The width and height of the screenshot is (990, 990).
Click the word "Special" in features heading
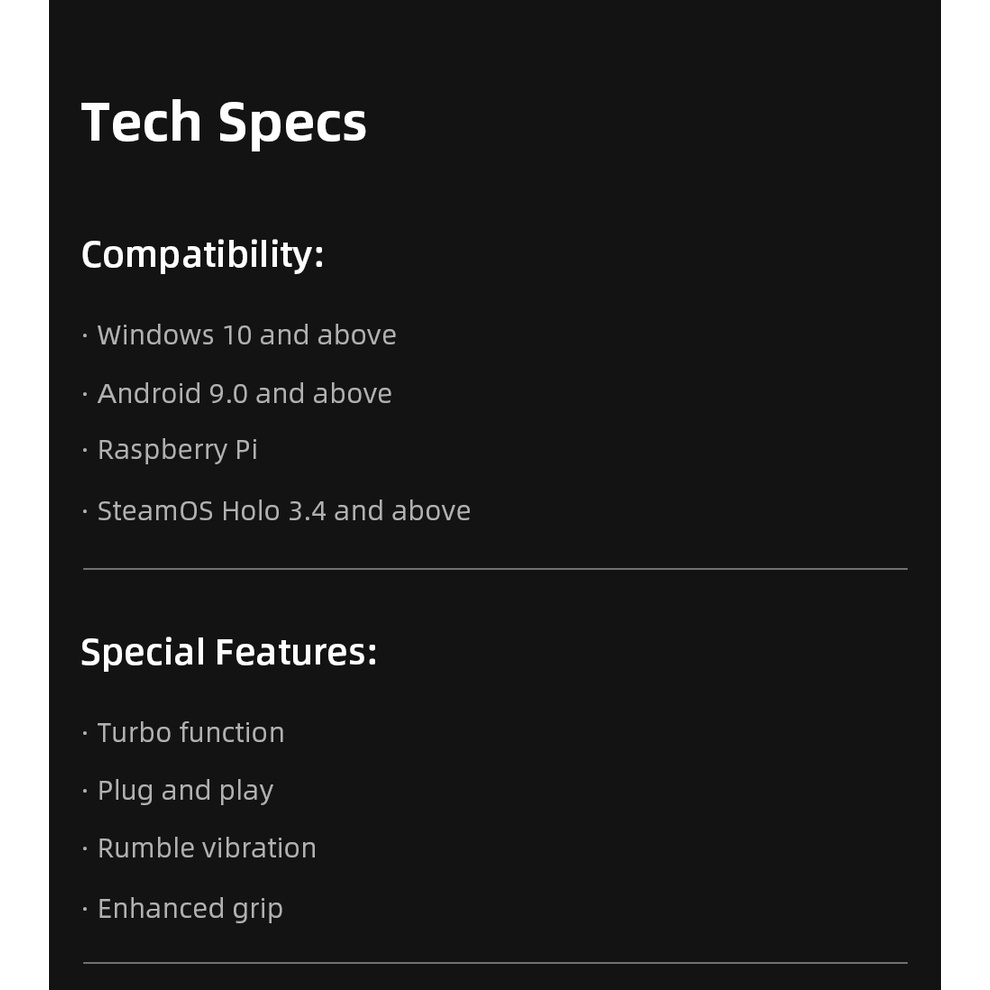(x=143, y=652)
